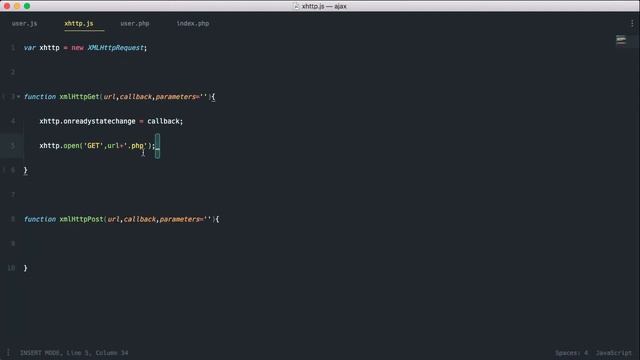The image size is (640, 360).
Task: Click onreadystatechange on line 4
Action: click(99, 121)
